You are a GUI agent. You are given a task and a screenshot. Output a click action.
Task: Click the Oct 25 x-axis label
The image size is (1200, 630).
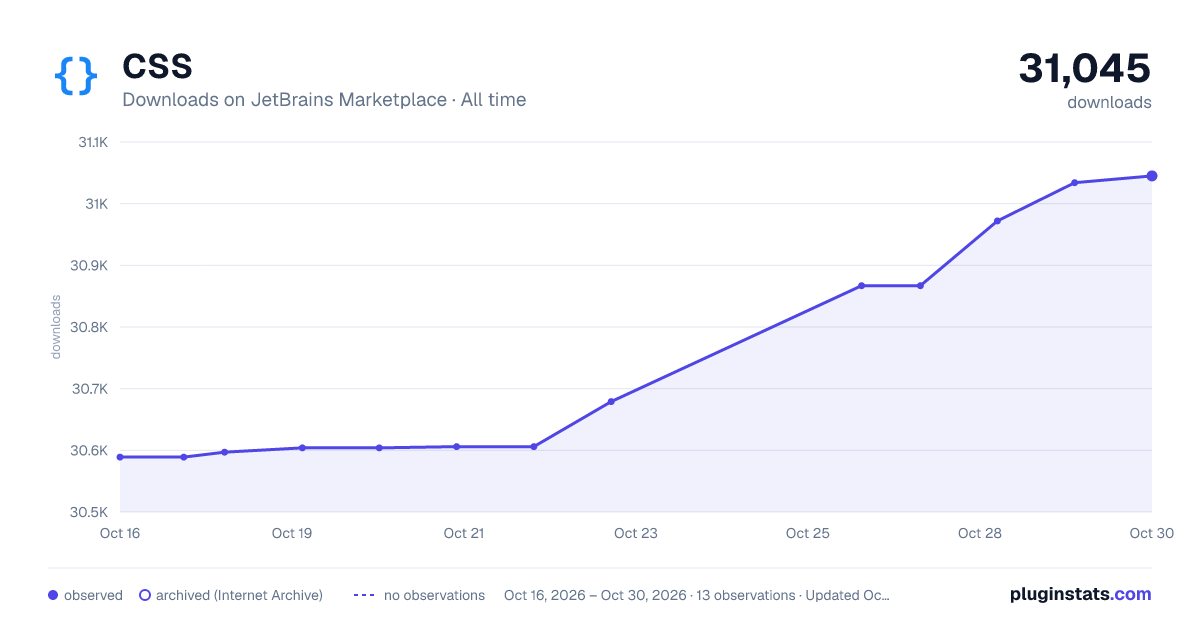click(x=808, y=533)
